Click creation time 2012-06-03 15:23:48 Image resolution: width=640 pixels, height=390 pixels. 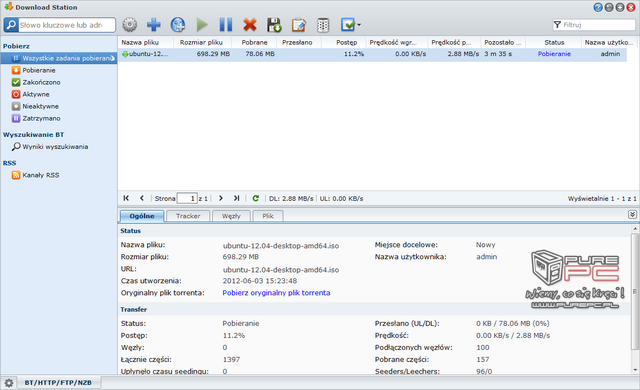[x=260, y=281]
